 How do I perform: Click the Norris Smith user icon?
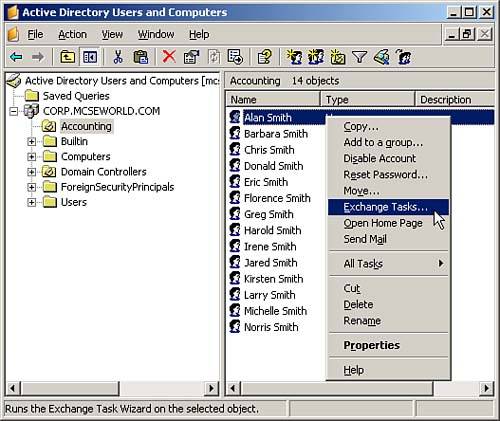coord(235,327)
